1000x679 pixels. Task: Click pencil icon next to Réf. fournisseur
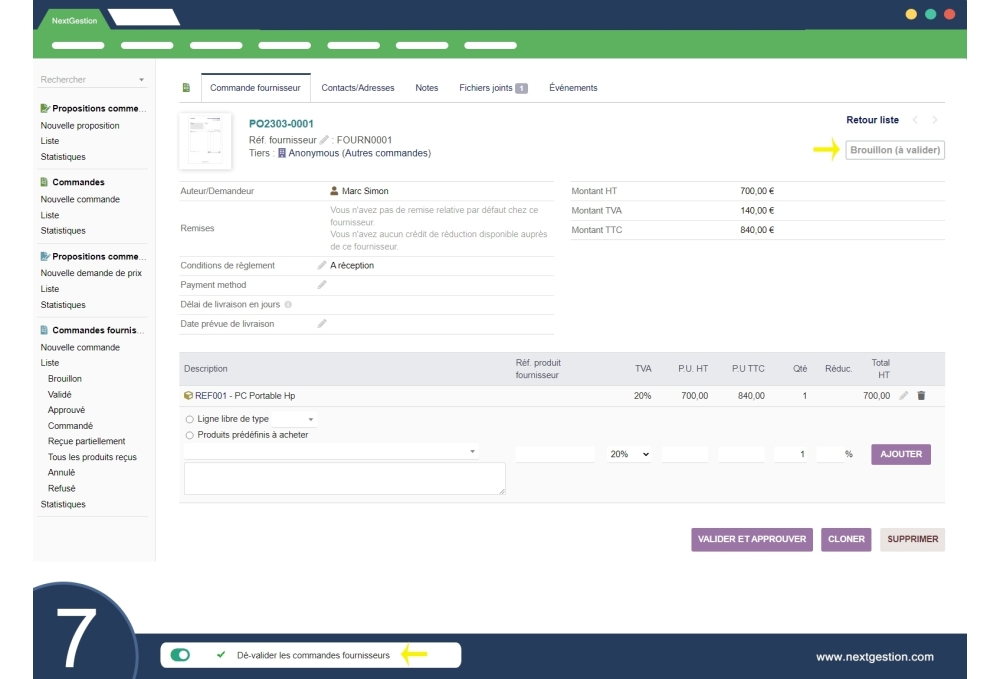324,140
